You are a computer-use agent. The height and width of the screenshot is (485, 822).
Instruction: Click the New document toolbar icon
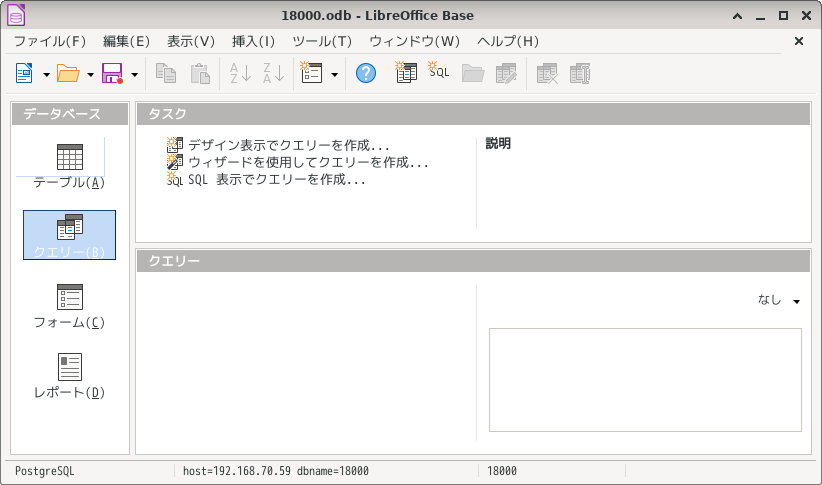tap(24, 73)
